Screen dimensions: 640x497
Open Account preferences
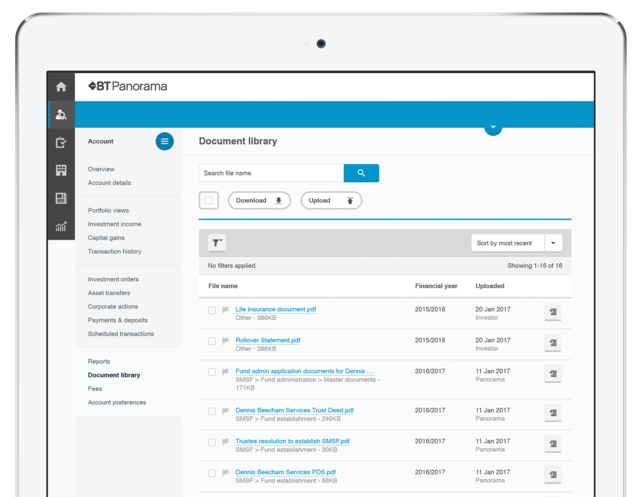pyautogui.click(x=117, y=402)
